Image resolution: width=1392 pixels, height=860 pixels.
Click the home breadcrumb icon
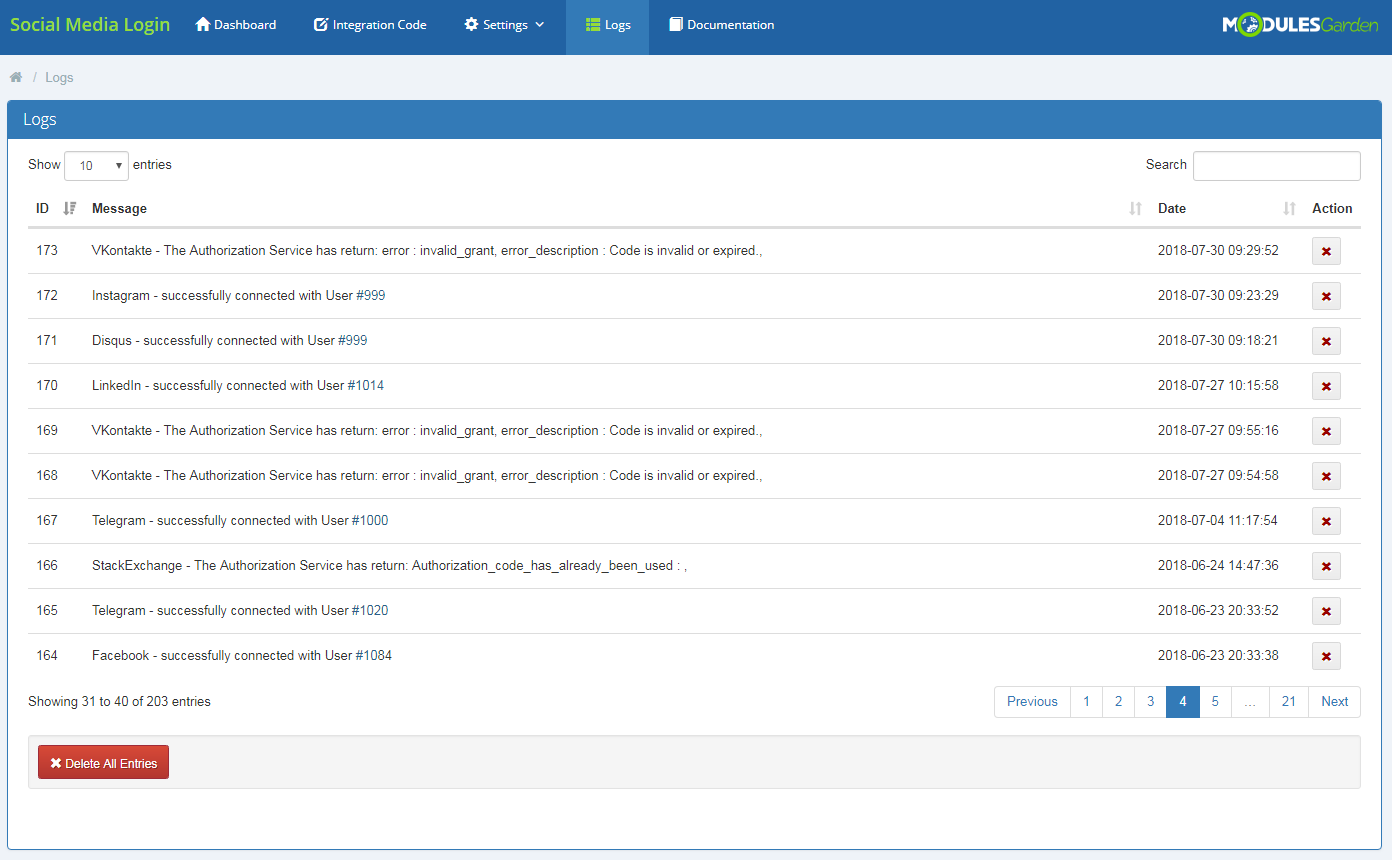pos(16,77)
